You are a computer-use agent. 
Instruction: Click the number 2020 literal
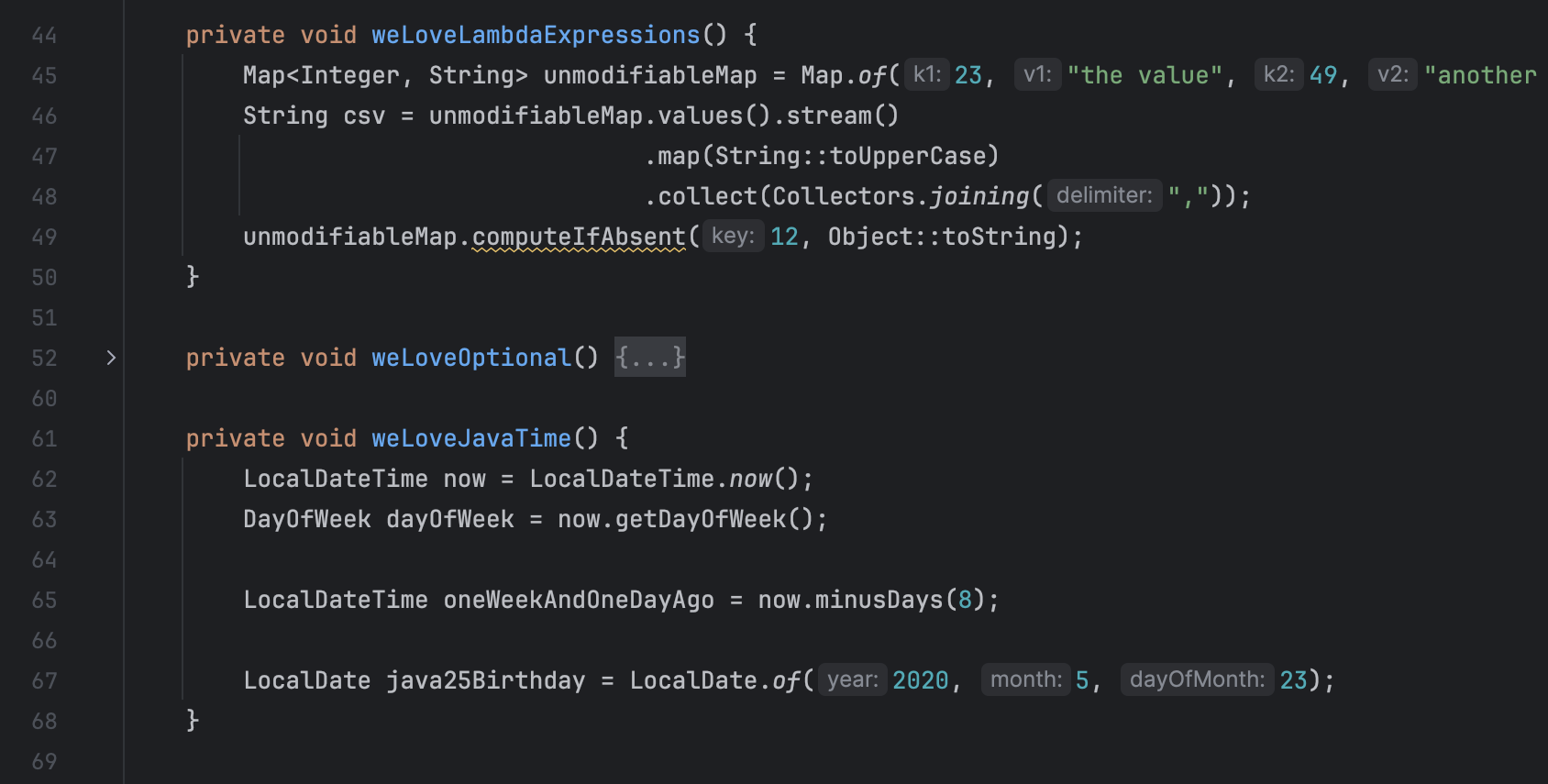point(921,680)
